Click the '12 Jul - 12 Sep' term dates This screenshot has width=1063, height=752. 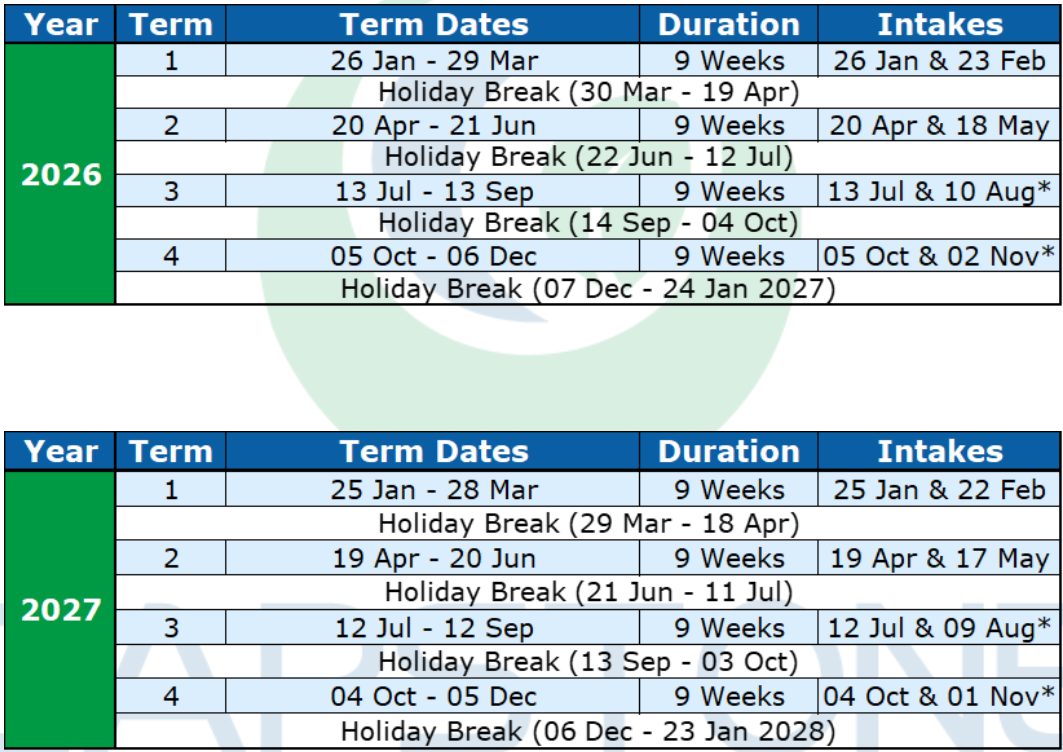[433, 628]
